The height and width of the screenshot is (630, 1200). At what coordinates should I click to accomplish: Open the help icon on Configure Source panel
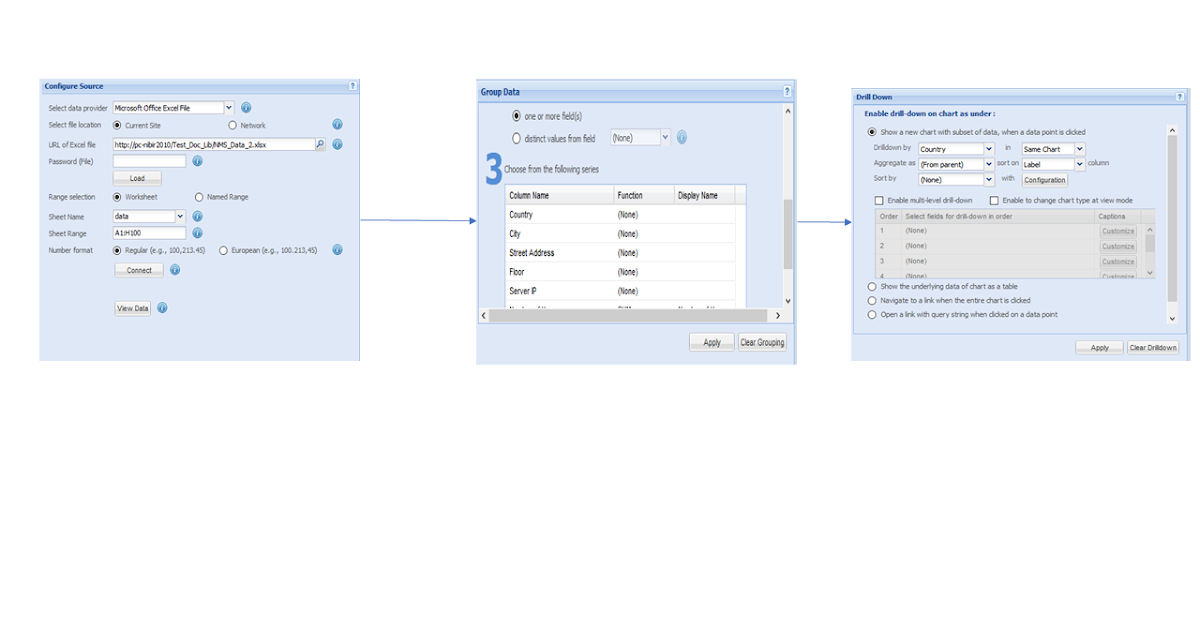click(x=352, y=86)
